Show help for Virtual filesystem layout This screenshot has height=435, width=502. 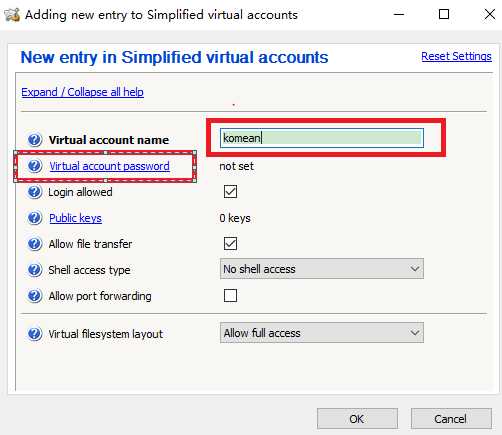(x=35, y=334)
